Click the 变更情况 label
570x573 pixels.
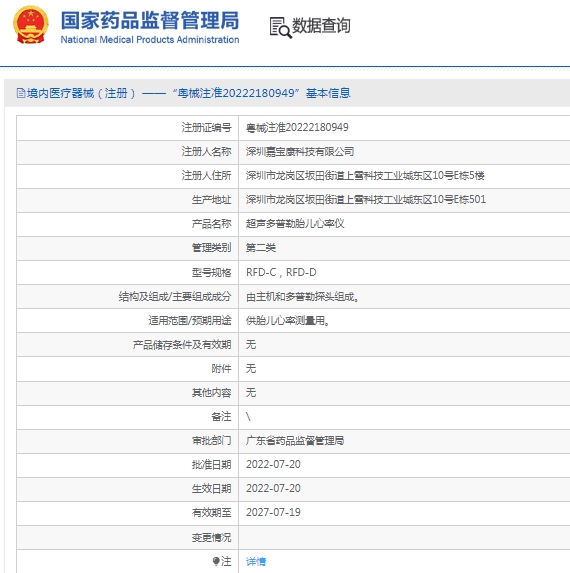click(212, 538)
